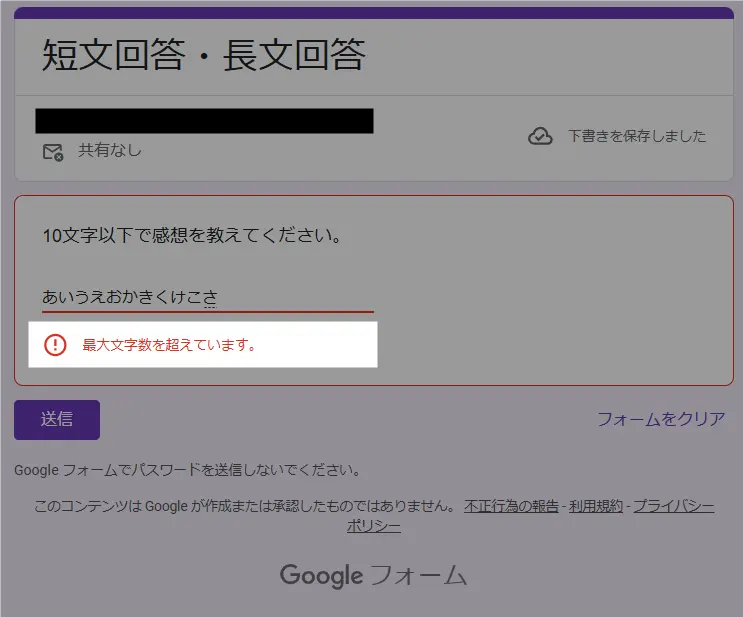
Task: Click the 最大文字数を超えています。 error message
Action: [169, 345]
